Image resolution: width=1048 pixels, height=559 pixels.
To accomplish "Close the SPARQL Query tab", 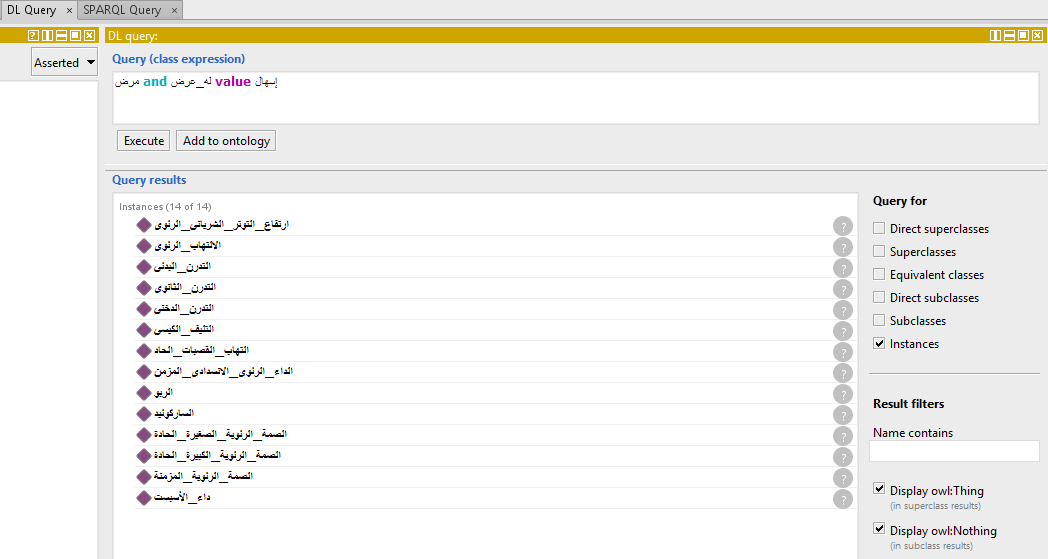I will [x=173, y=10].
